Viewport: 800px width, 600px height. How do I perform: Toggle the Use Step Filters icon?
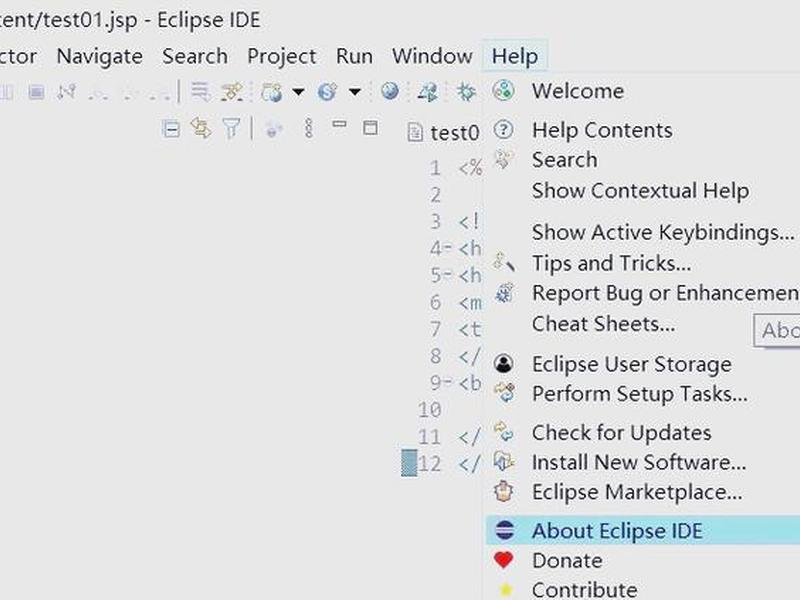[x=231, y=92]
